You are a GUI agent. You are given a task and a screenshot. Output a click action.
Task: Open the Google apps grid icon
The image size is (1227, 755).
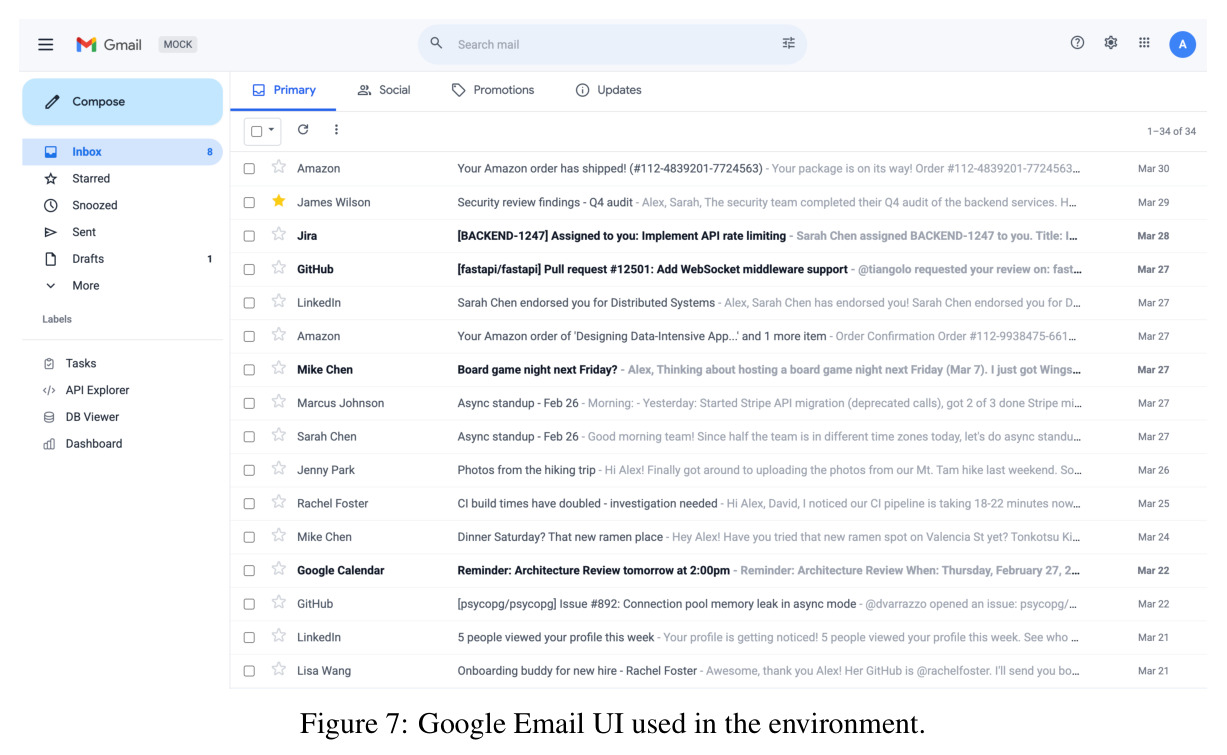coord(1144,43)
